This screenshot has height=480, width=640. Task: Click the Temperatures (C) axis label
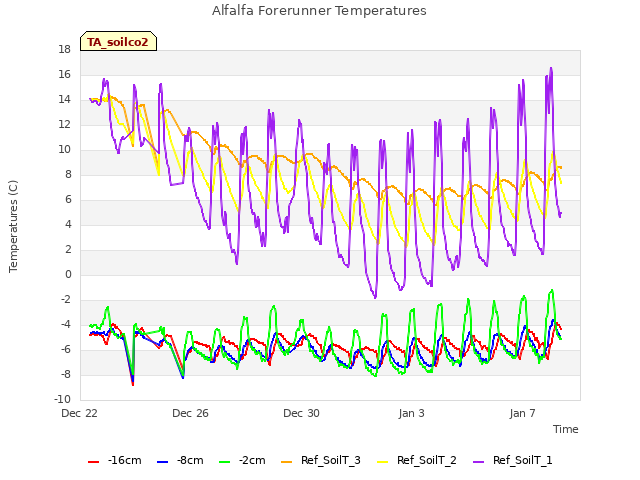tap(13, 226)
